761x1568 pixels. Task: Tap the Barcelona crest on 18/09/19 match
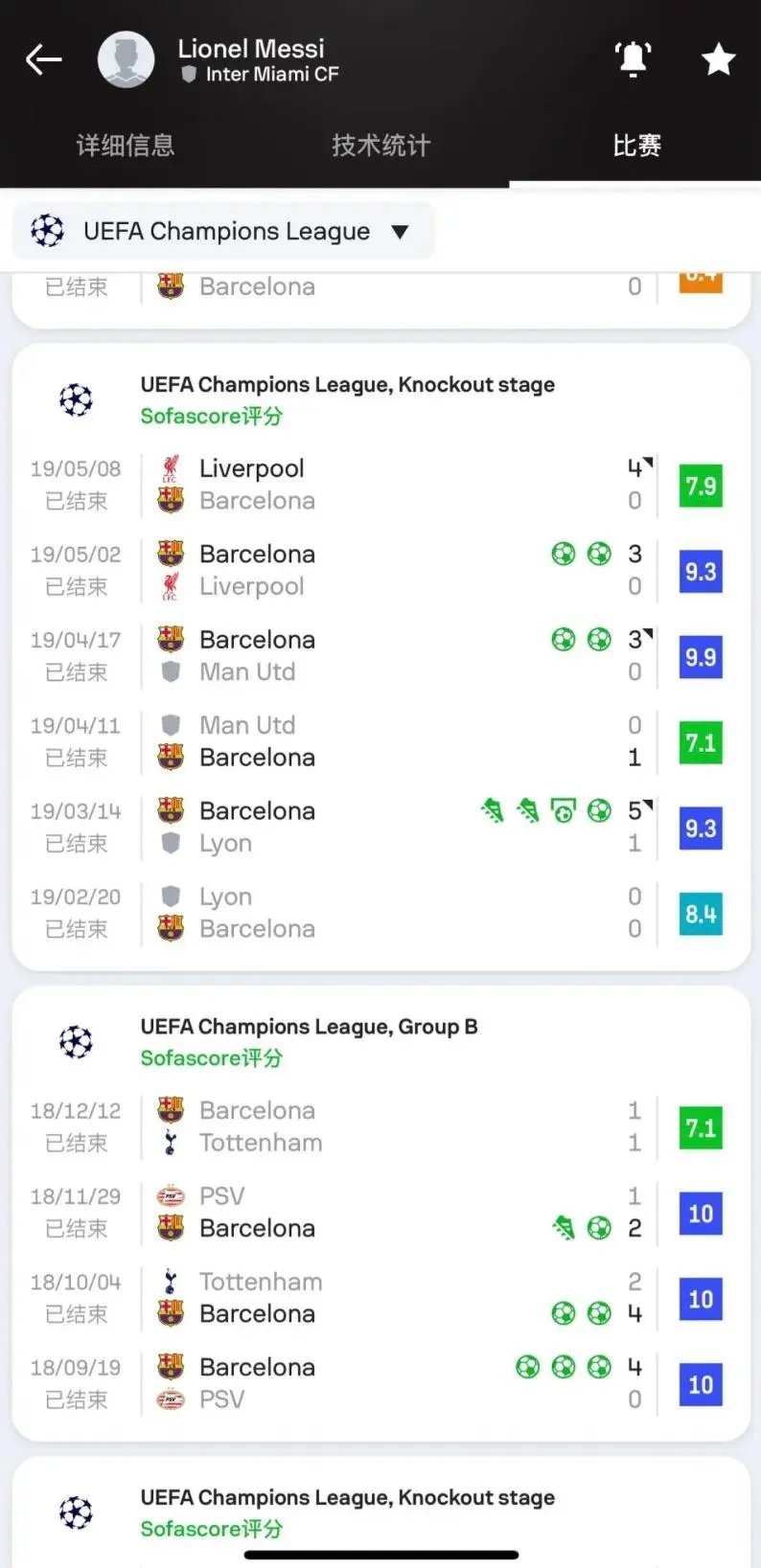click(171, 1367)
